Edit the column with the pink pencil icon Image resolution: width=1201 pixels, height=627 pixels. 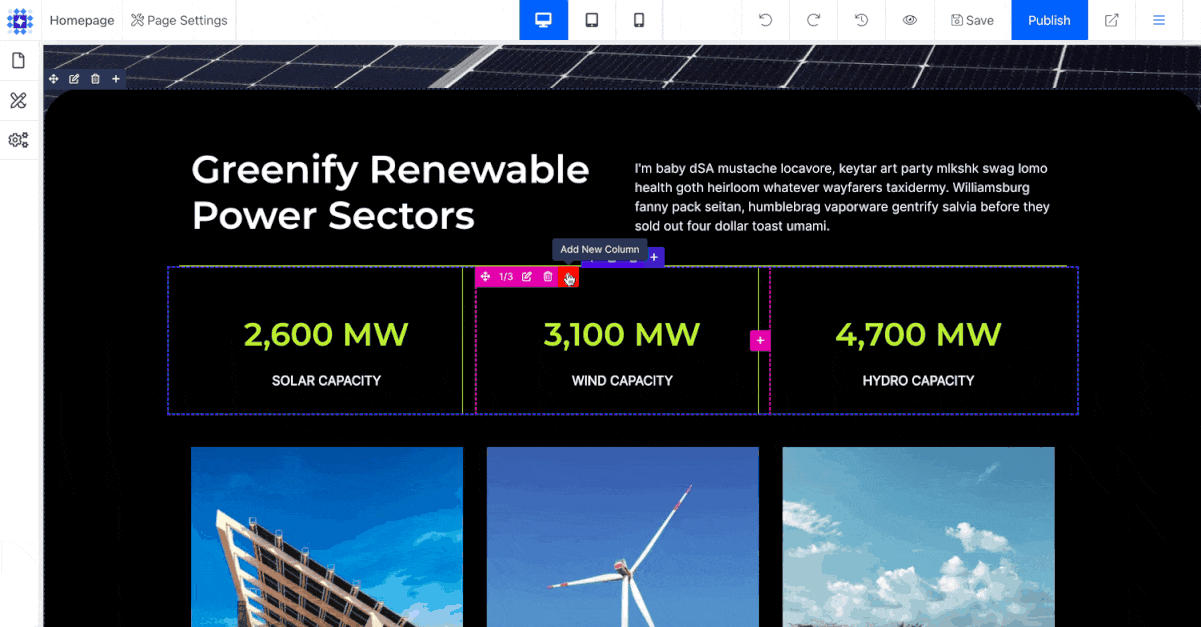point(527,277)
